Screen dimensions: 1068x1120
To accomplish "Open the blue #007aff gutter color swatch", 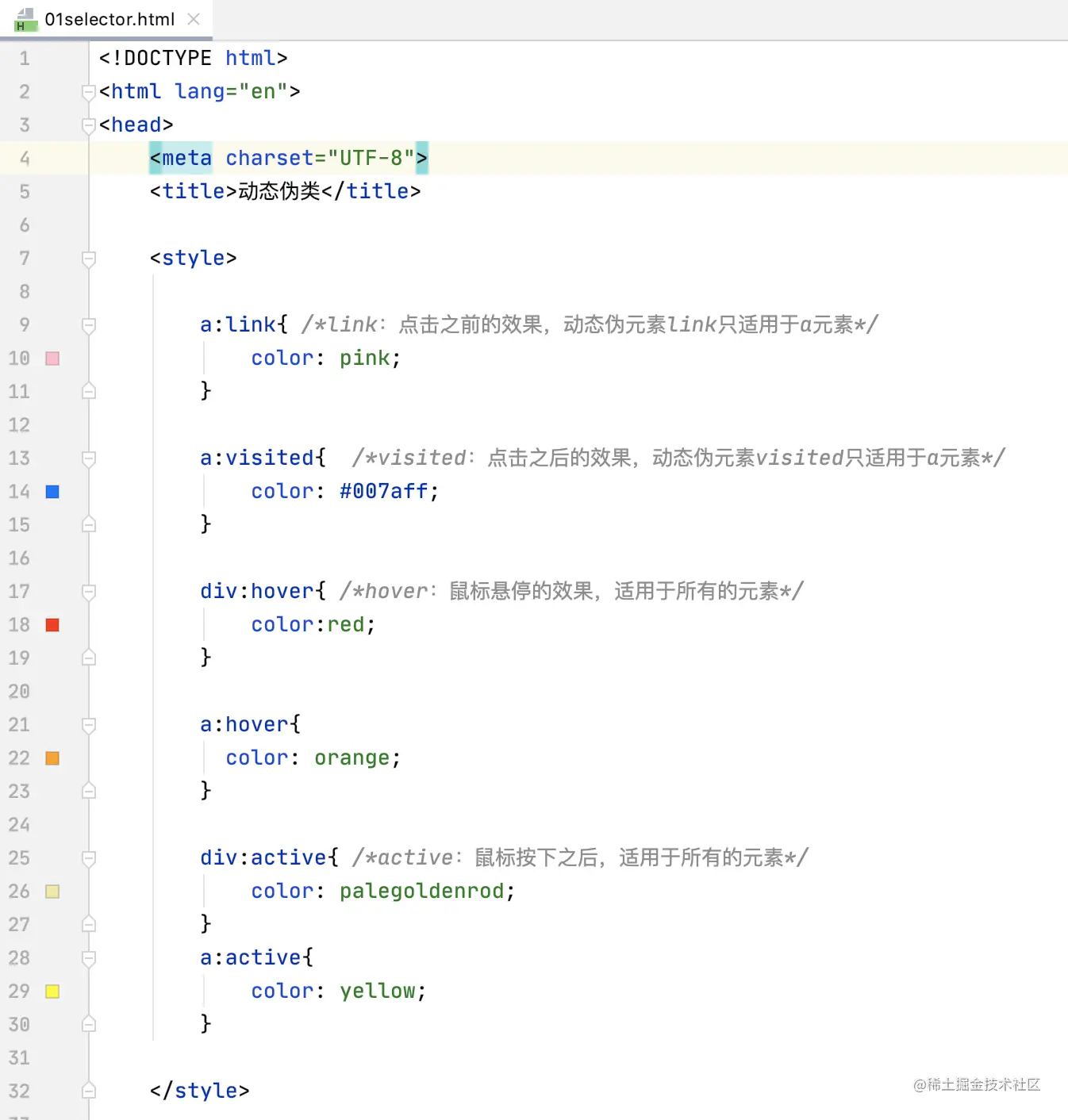I will pyautogui.click(x=52, y=492).
